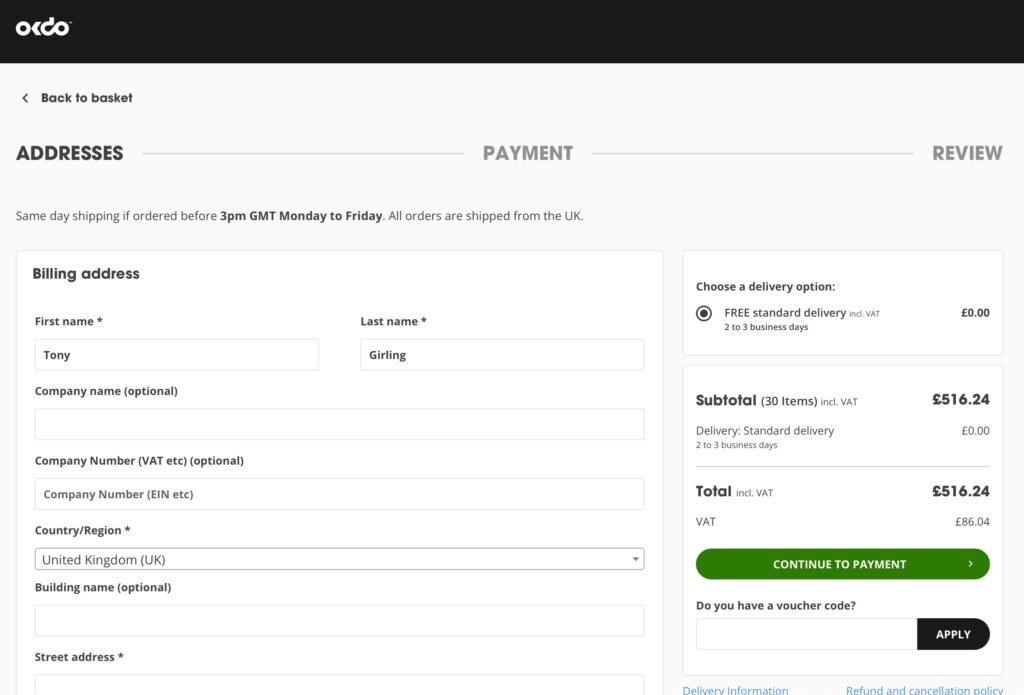This screenshot has height=695, width=1024.
Task: Open the Country/Region dropdown
Action: pyautogui.click(x=339, y=560)
